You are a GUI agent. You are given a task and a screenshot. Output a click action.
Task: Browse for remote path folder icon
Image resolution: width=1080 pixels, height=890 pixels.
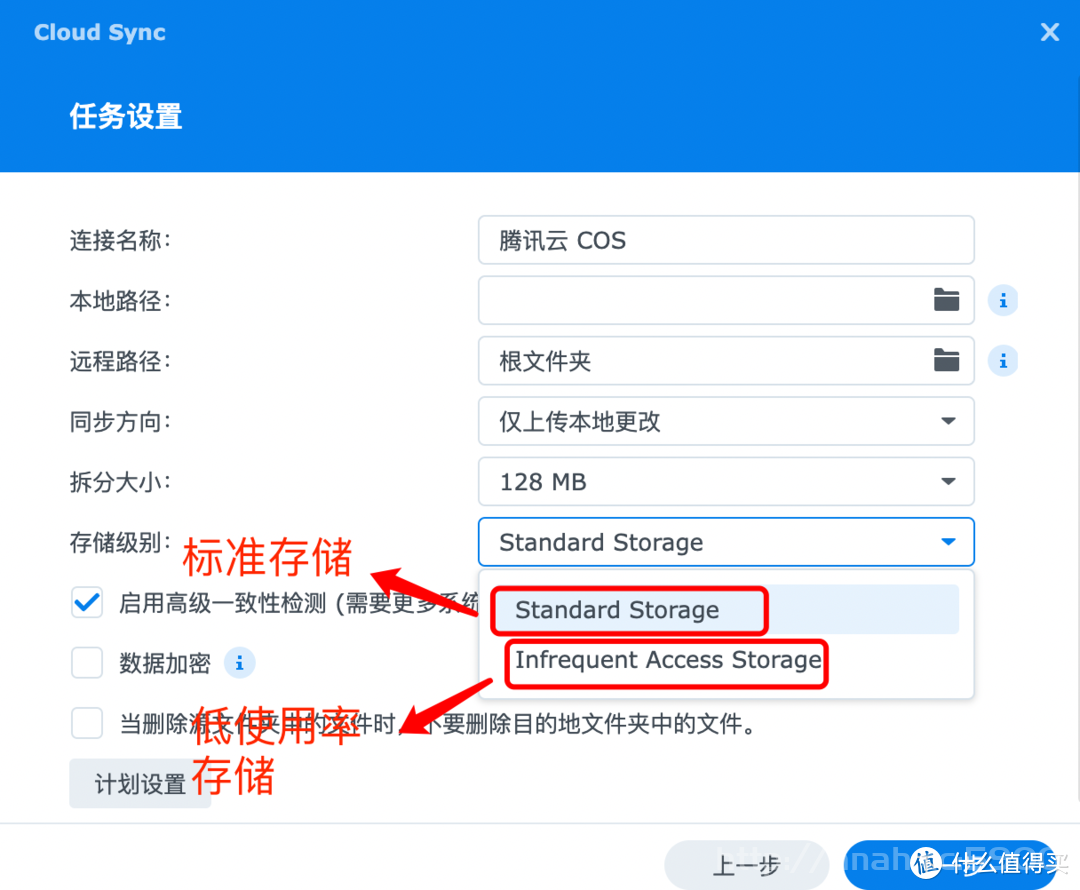(x=946, y=360)
